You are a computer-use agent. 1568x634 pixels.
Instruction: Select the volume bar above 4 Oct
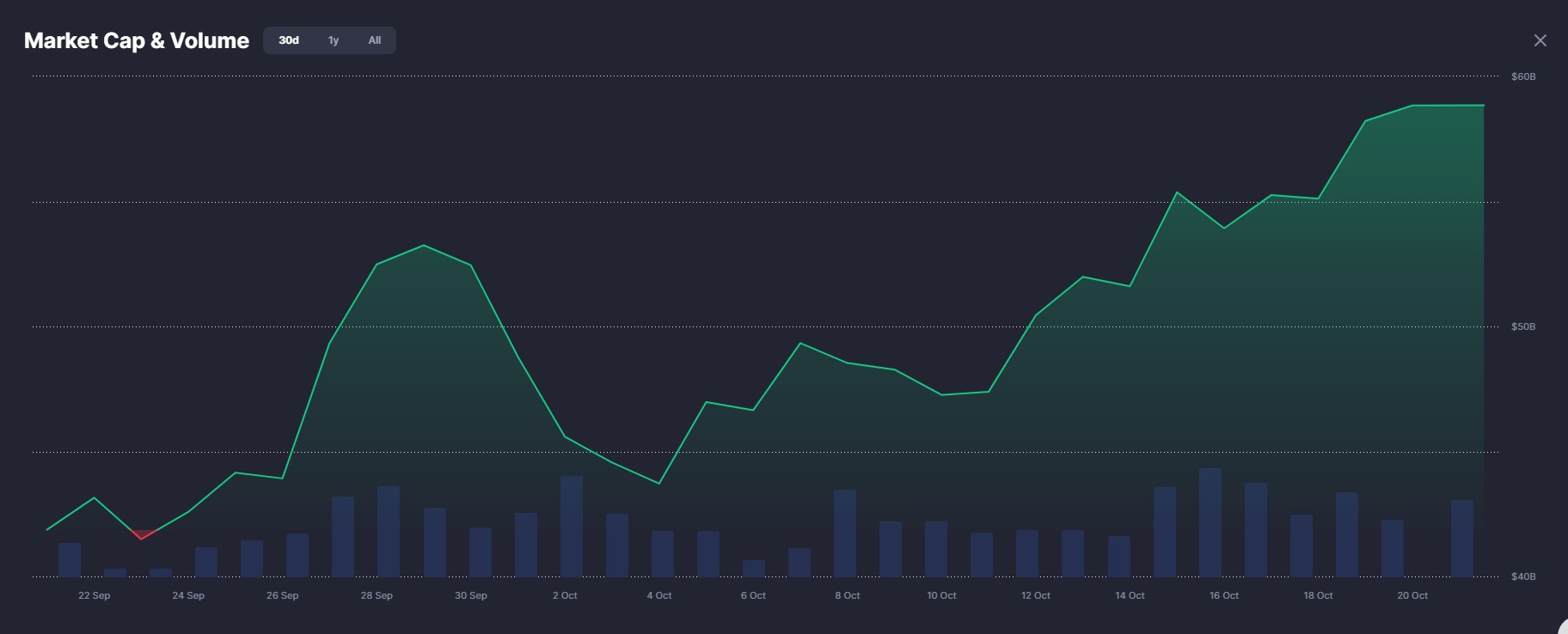663,554
